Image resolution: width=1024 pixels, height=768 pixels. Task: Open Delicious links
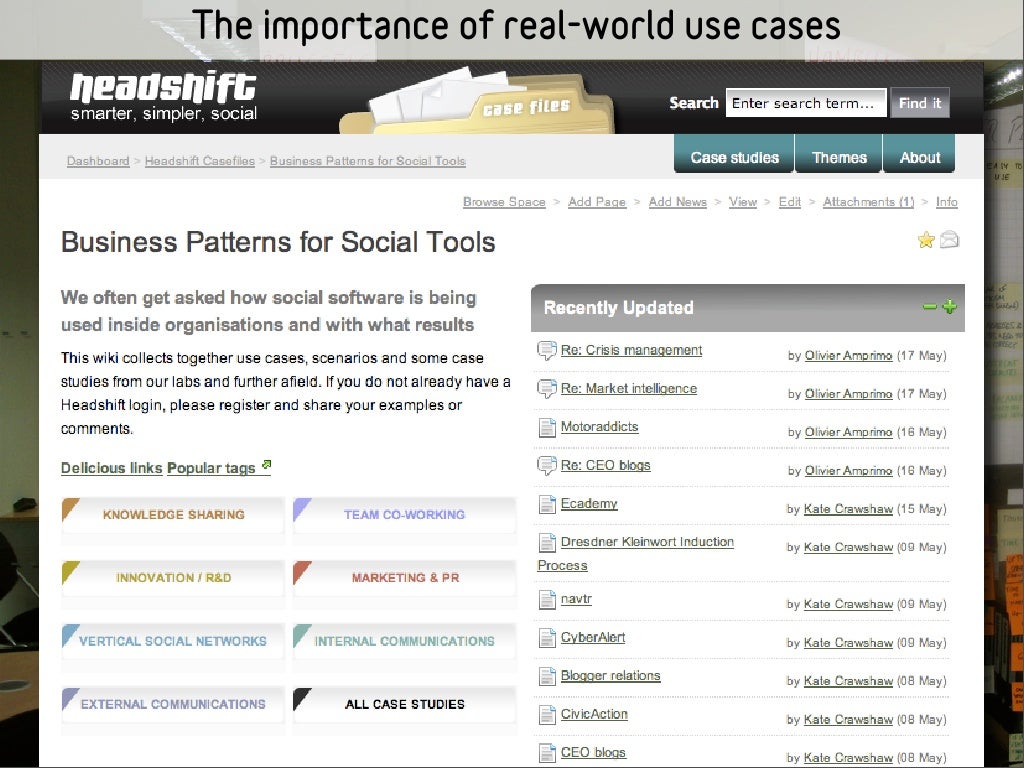tap(112, 468)
